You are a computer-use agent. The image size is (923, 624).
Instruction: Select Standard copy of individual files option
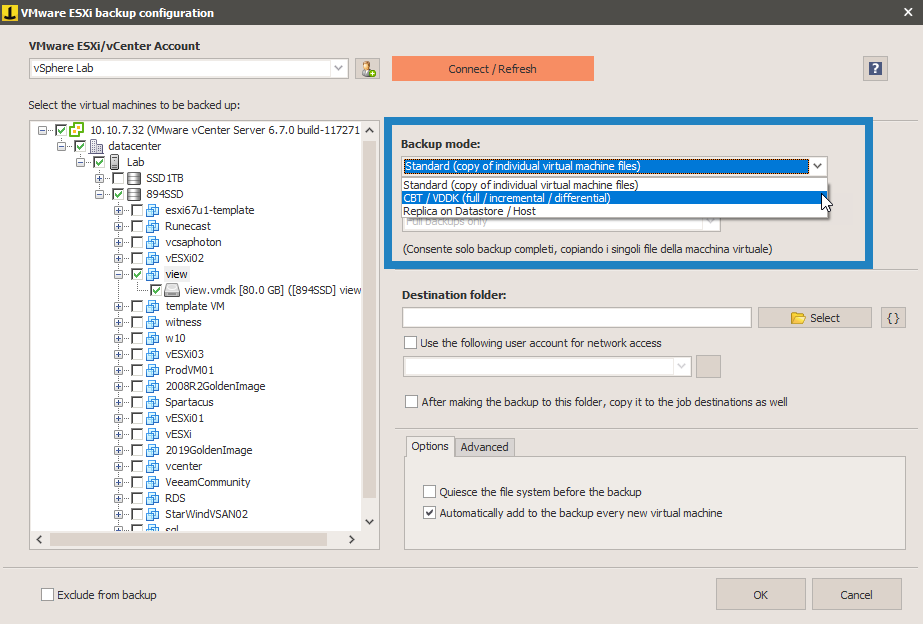(615, 185)
